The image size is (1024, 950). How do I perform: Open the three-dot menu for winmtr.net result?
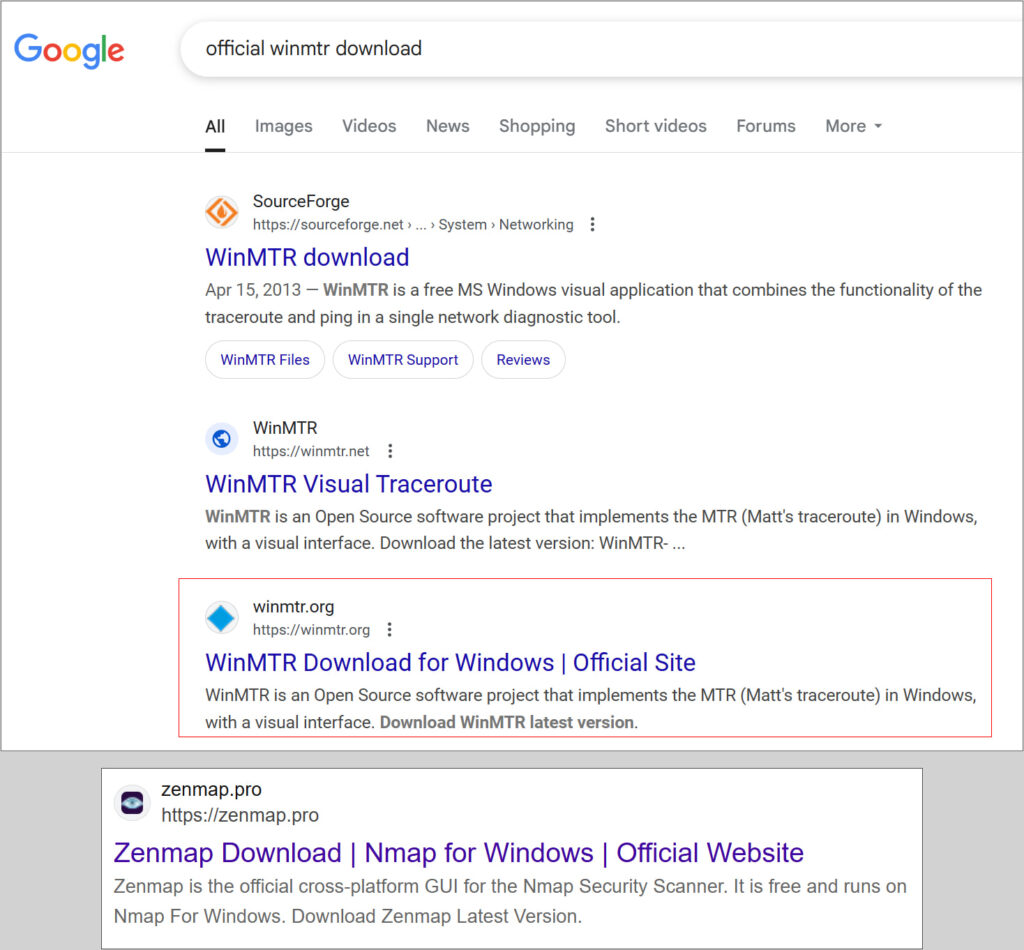point(389,450)
